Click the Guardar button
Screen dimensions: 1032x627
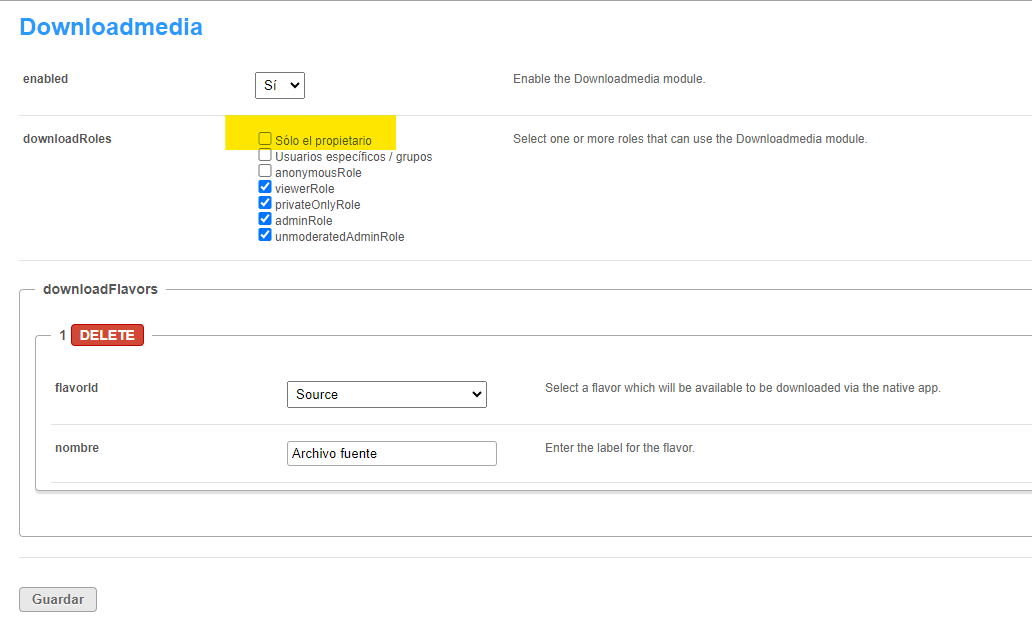[x=58, y=599]
